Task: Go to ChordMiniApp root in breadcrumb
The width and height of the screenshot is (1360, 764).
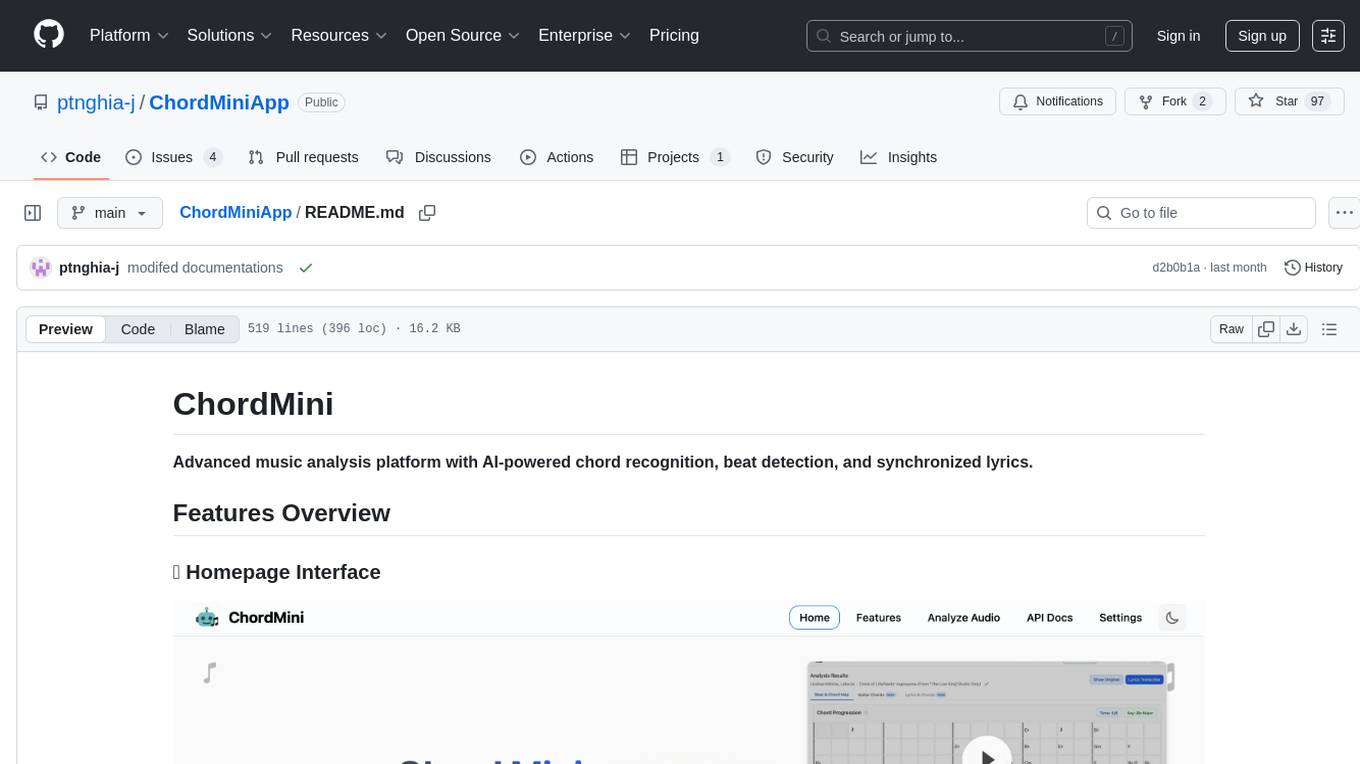Action: [235, 212]
